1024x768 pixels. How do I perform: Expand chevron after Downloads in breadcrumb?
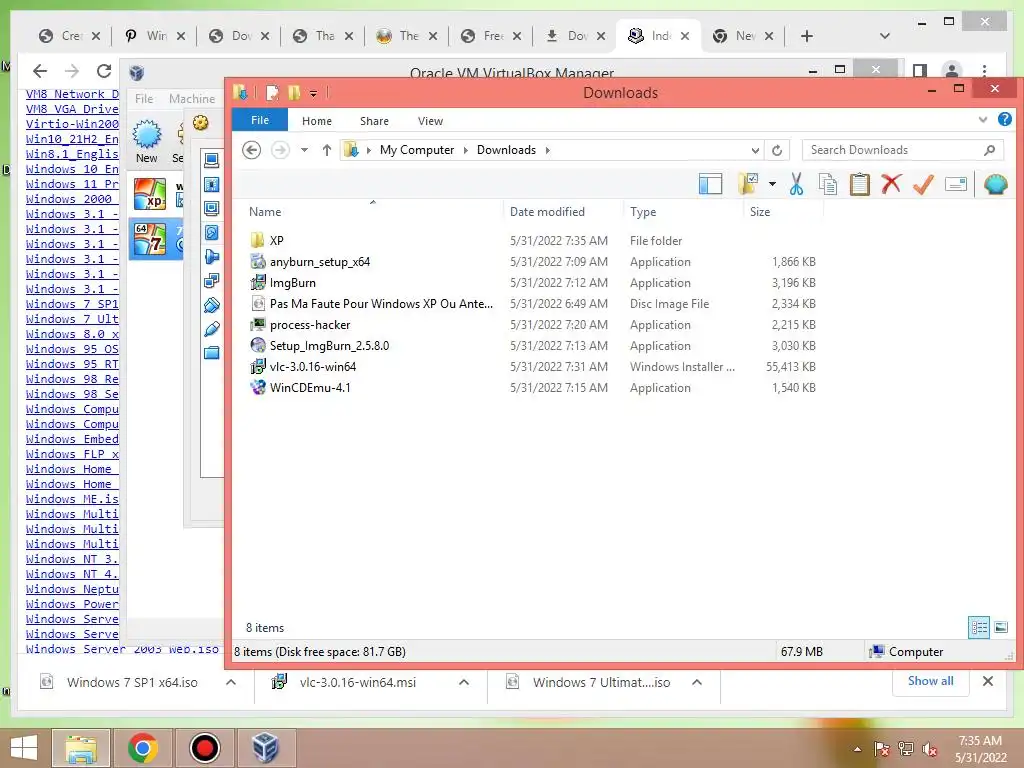click(x=547, y=150)
